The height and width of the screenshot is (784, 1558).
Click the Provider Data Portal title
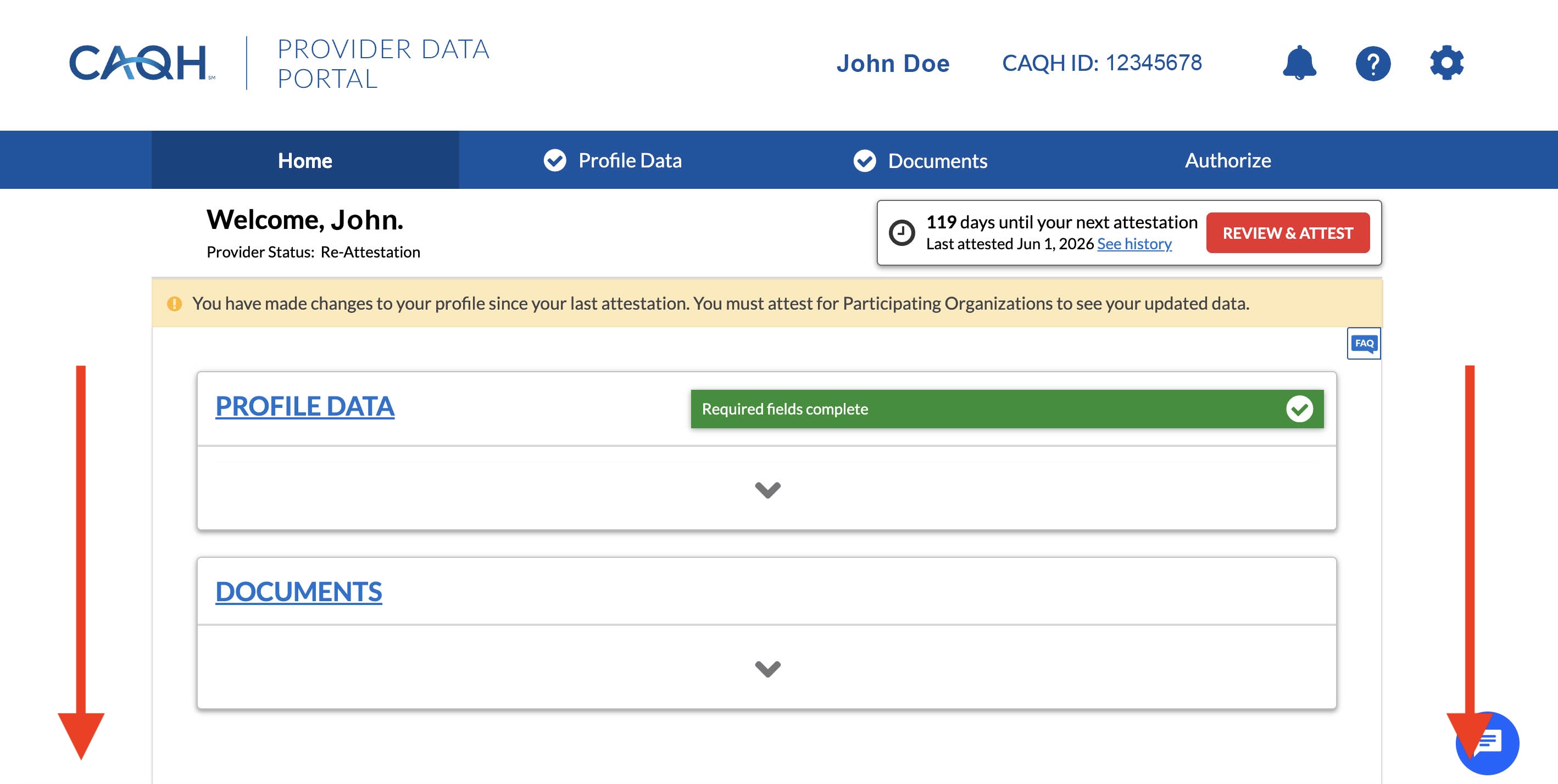coord(383,64)
